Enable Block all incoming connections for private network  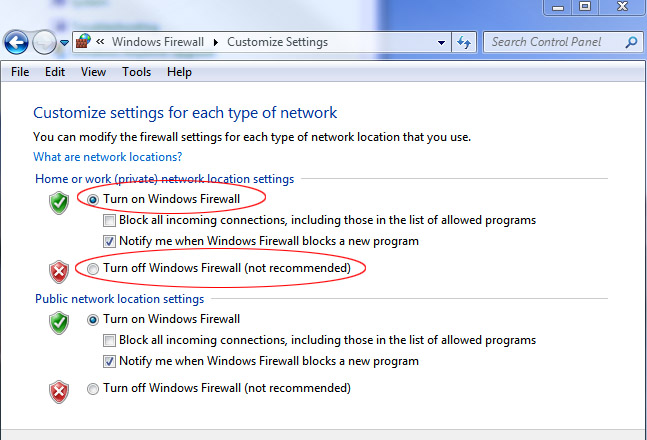110,220
